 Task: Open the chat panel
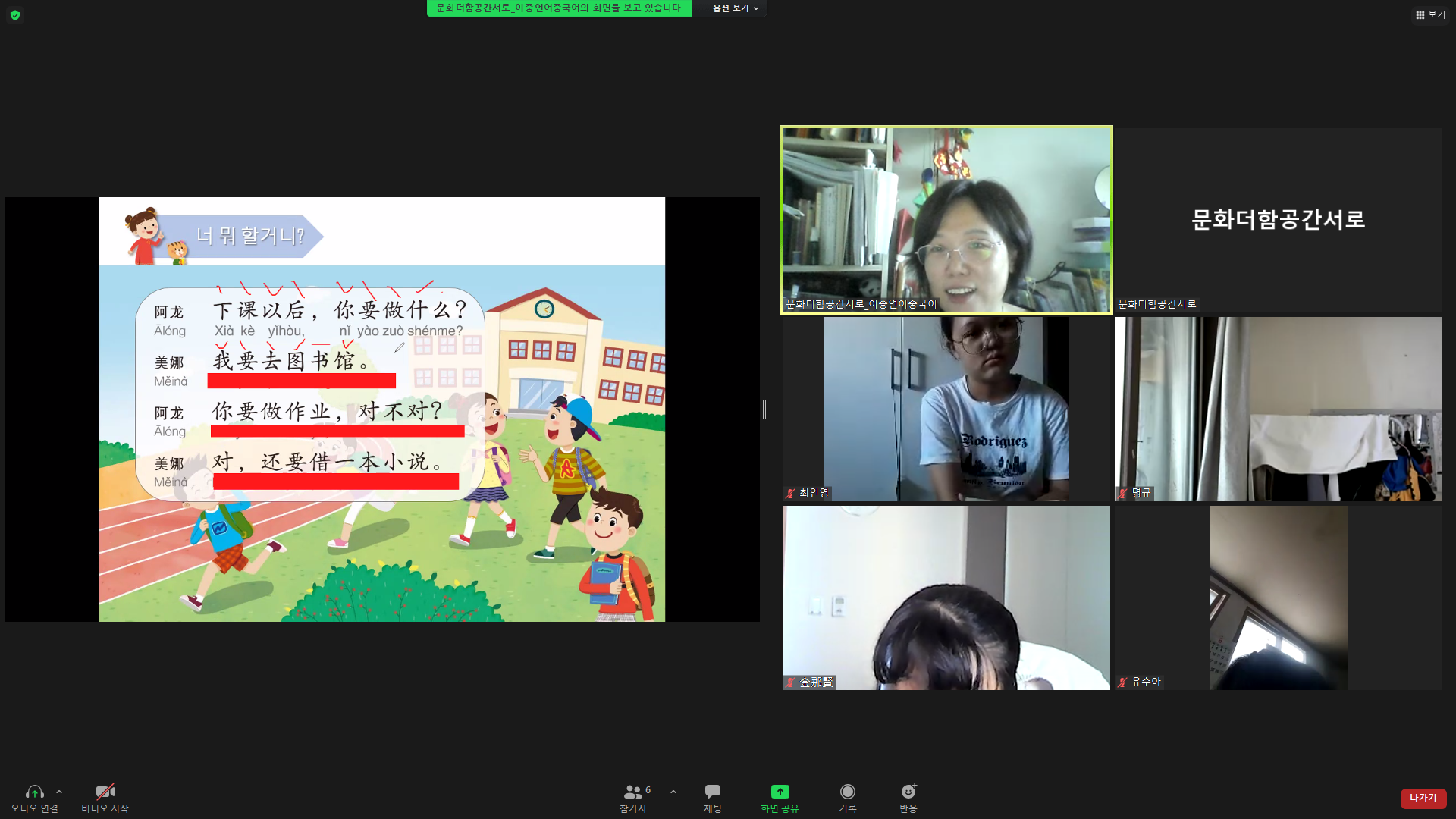pos(712,792)
